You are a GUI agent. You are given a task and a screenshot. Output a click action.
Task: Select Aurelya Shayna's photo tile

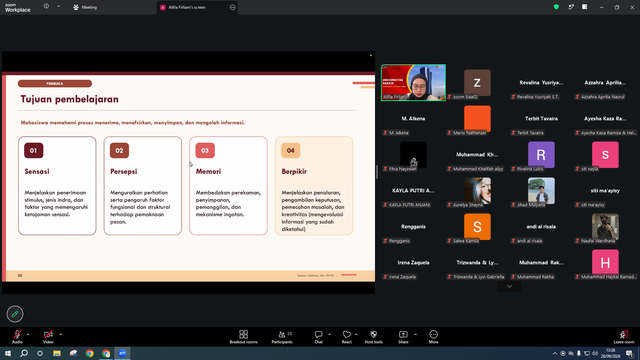coord(477,191)
